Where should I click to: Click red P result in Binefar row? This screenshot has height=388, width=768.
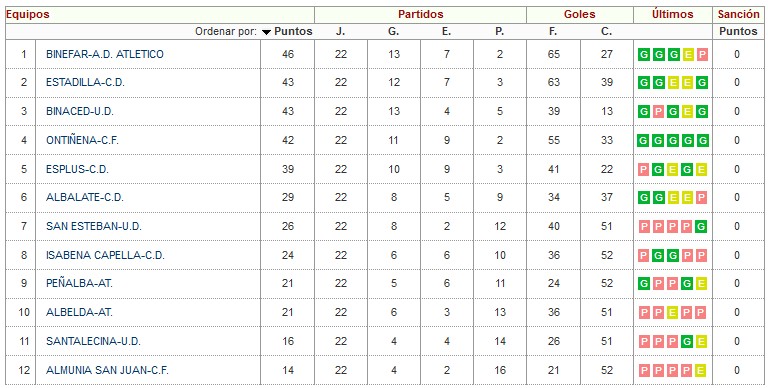tap(702, 54)
